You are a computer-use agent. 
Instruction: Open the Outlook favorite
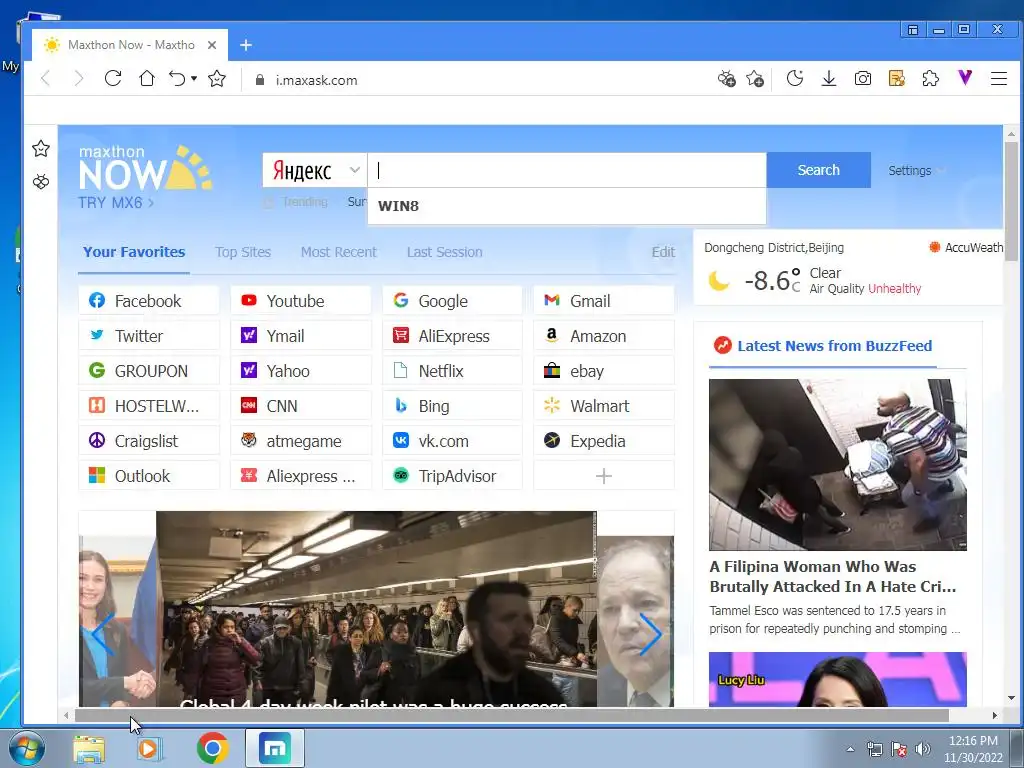(x=149, y=476)
